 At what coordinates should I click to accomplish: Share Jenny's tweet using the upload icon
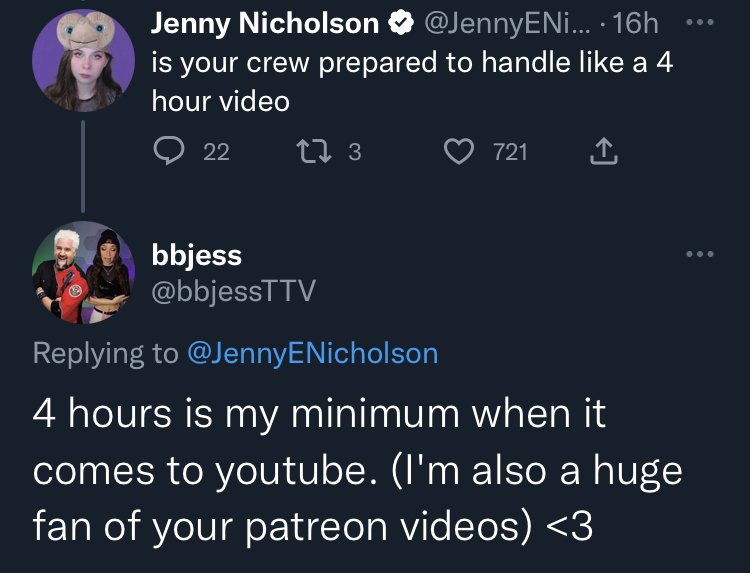[x=604, y=151]
